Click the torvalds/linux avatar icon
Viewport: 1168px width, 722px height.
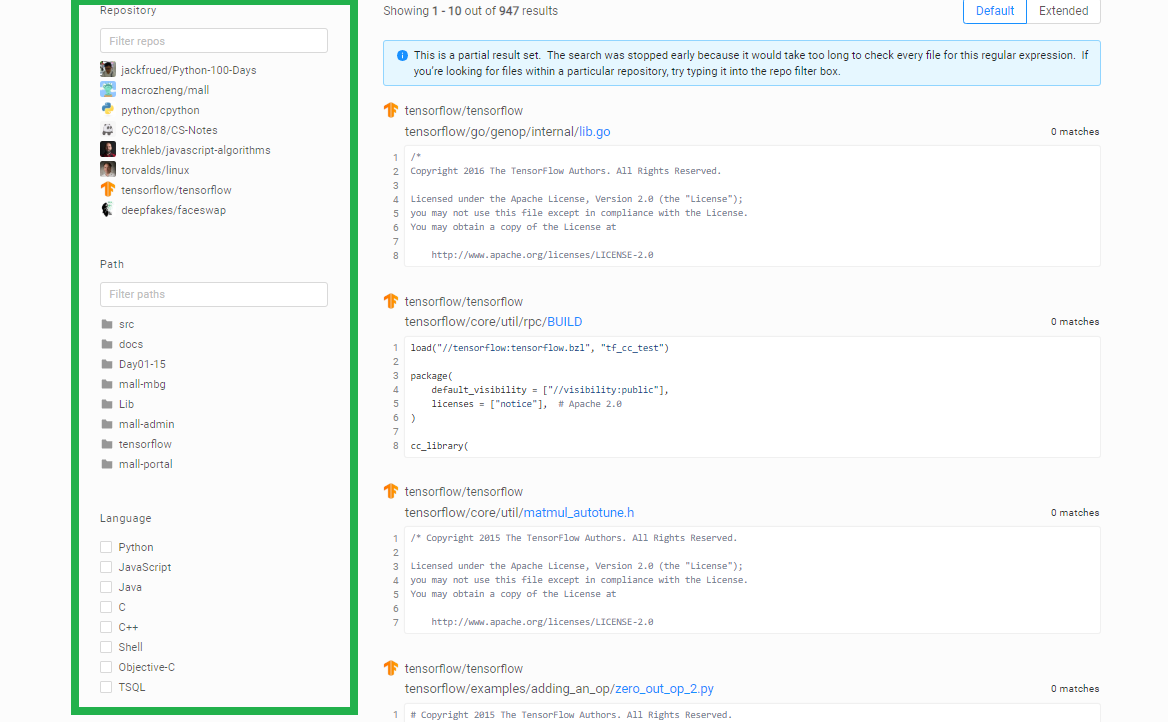point(108,170)
